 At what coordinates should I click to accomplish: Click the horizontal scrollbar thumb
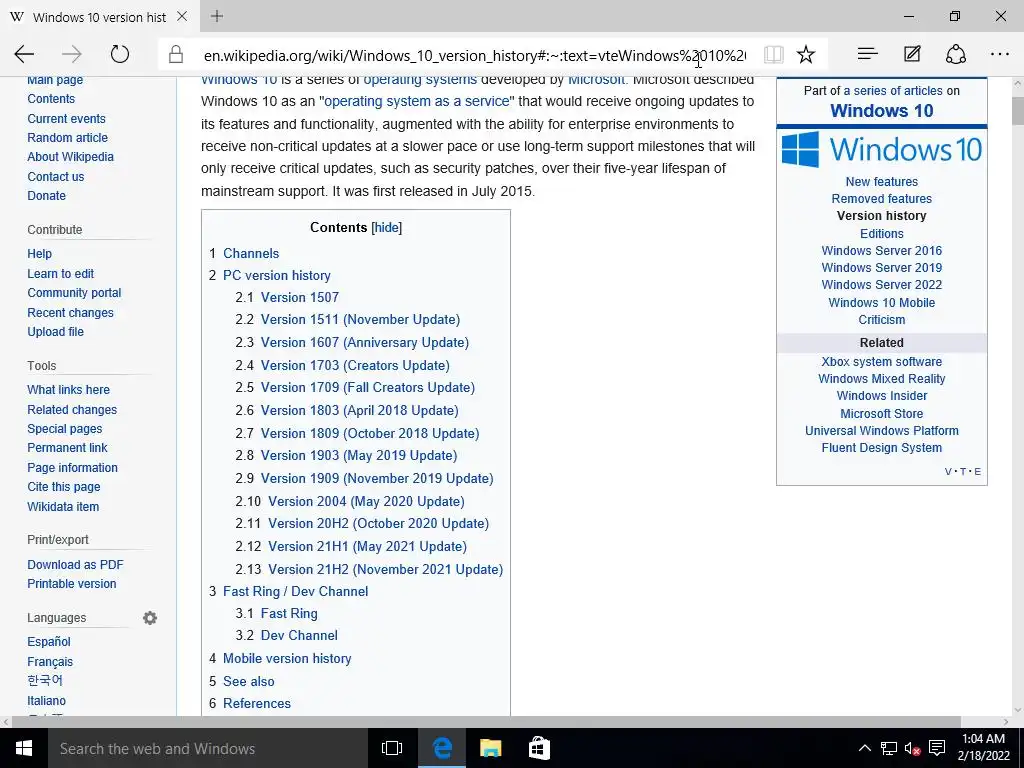[486, 722]
